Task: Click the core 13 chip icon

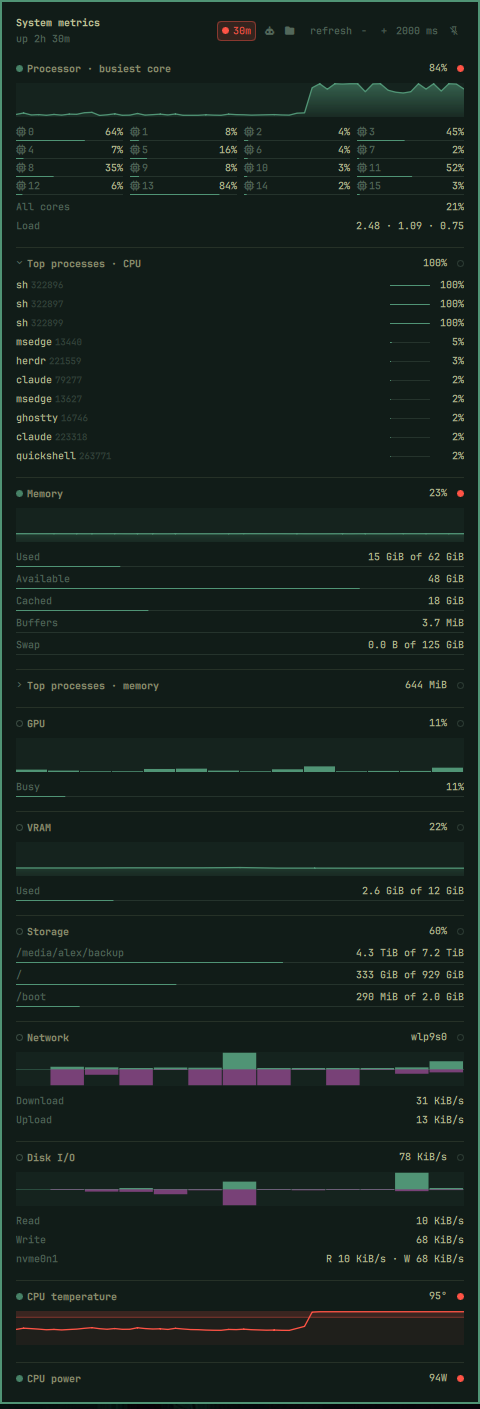Action: (135, 186)
